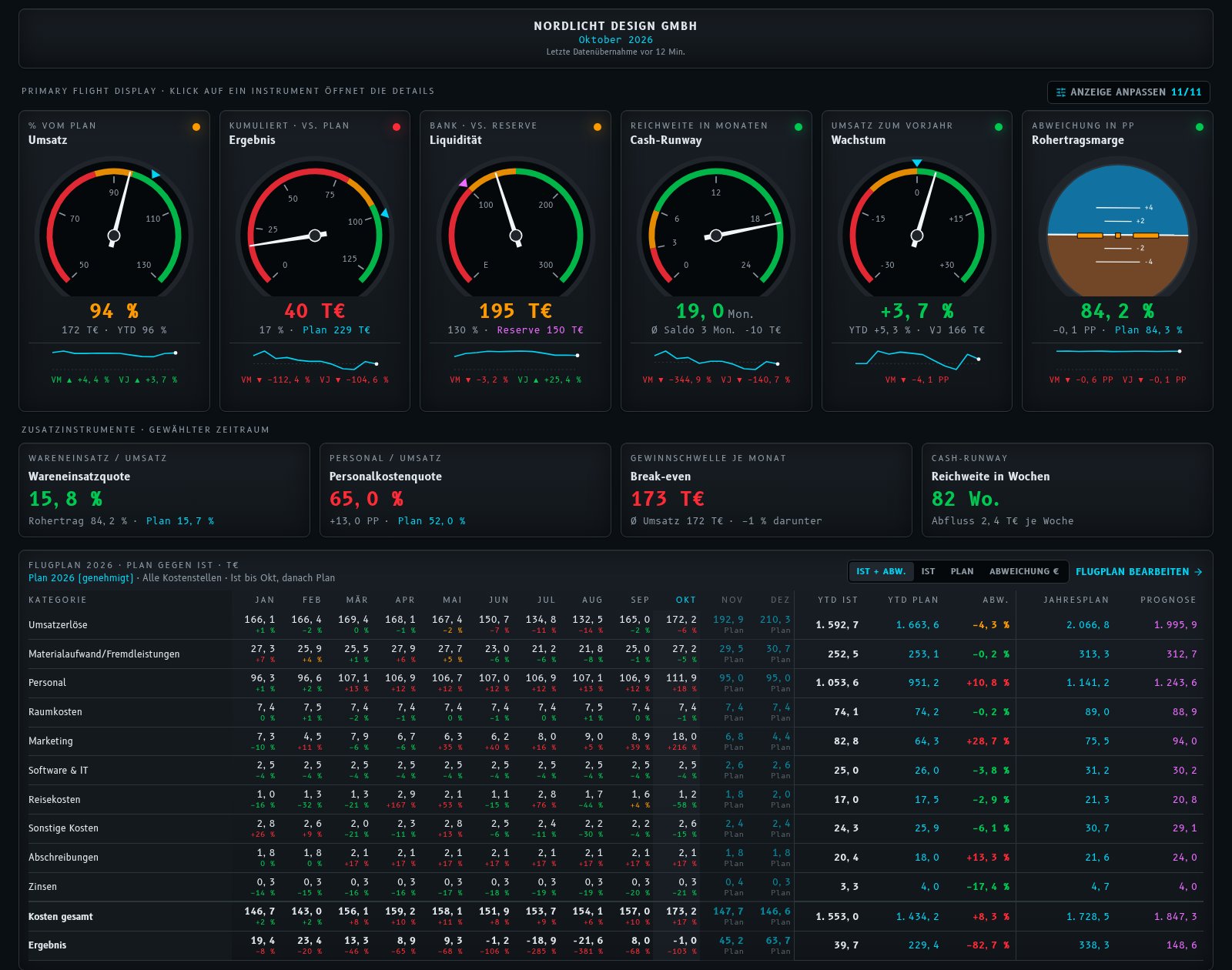Click green status dot on Wachstum card
1232x970 pixels.
click(999, 127)
